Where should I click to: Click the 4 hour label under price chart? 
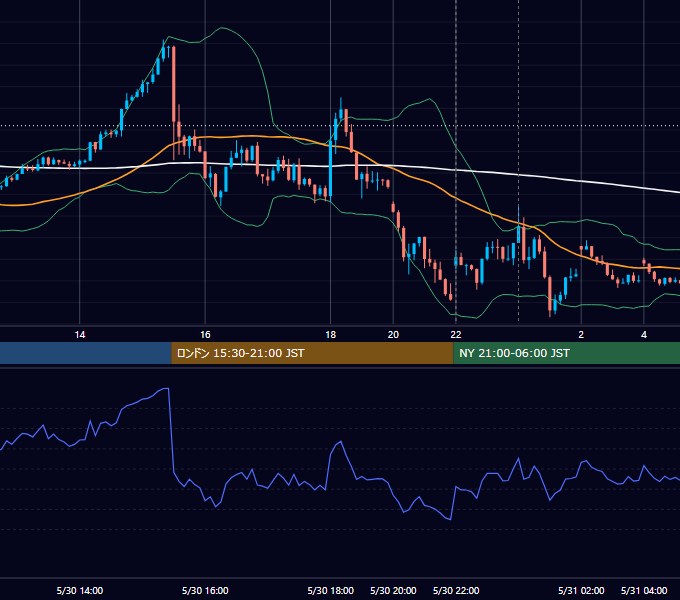click(644, 335)
